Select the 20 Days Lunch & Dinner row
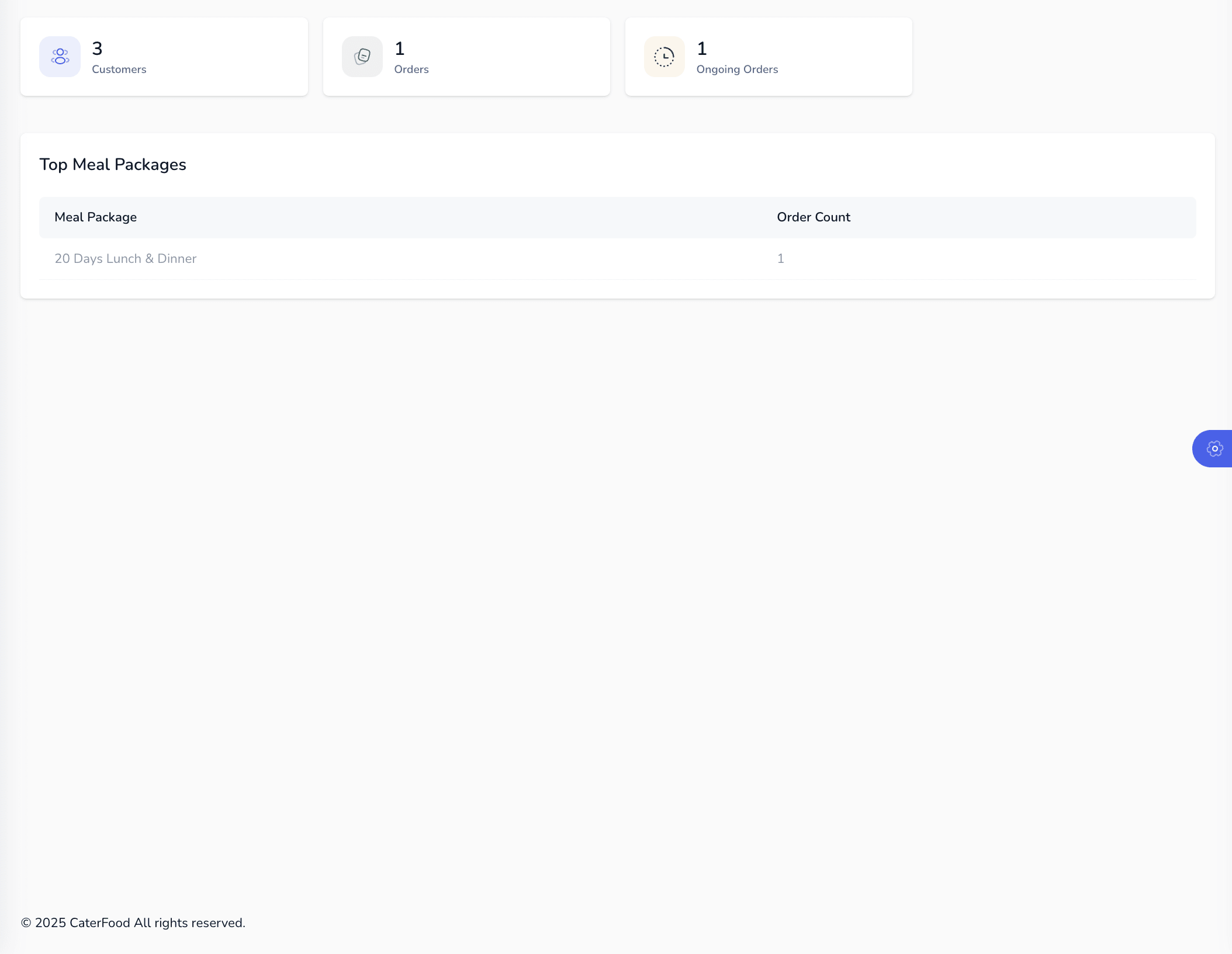This screenshot has height=954, width=1232. [x=126, y=258]
